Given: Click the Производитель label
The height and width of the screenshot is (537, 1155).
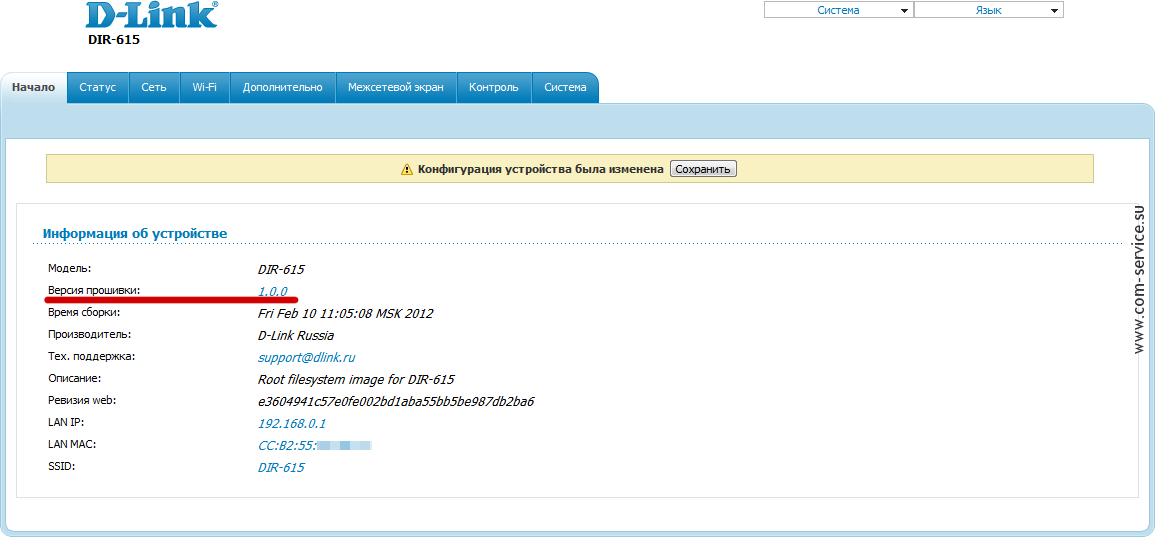Looking at the screenshot, I should 89,334.
